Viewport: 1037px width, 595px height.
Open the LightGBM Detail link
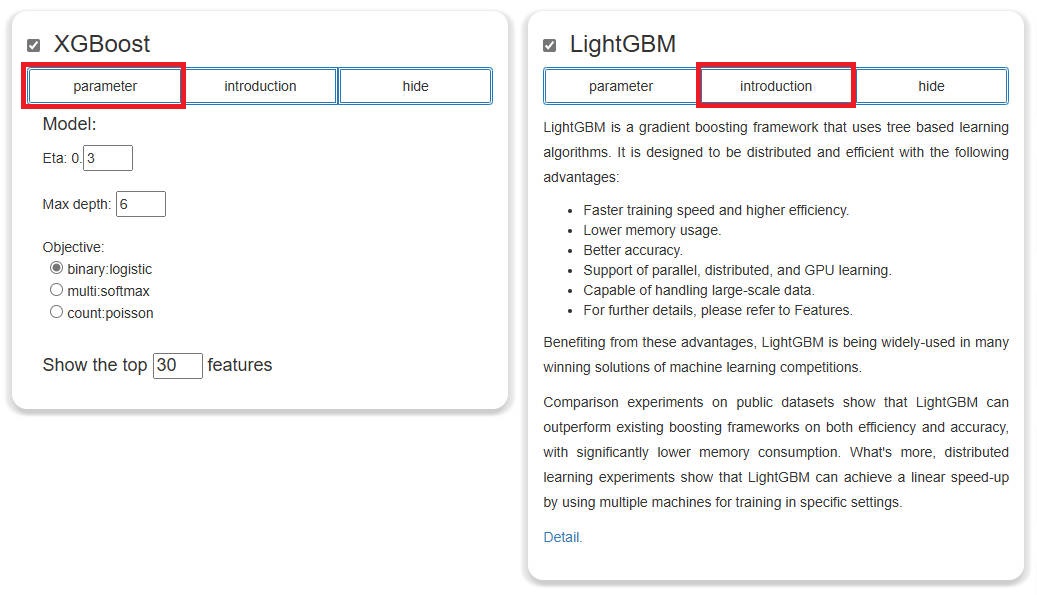click(562, 537)
